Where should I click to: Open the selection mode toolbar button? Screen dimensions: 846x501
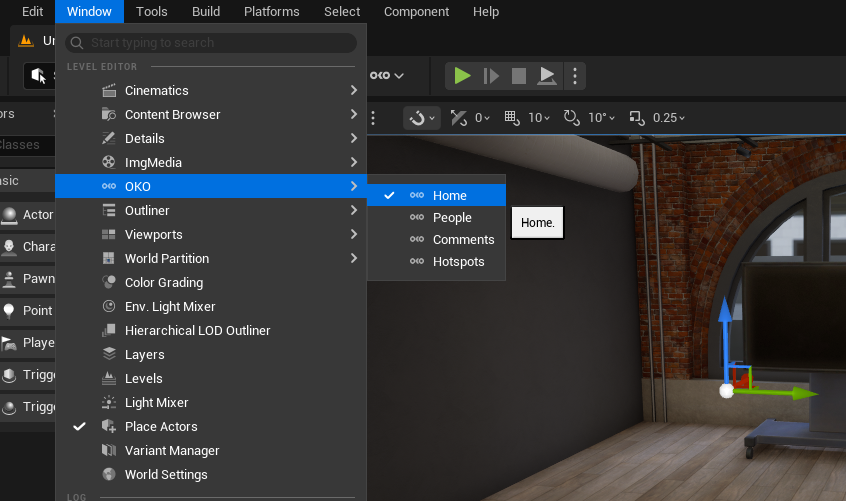pos(39,76)
